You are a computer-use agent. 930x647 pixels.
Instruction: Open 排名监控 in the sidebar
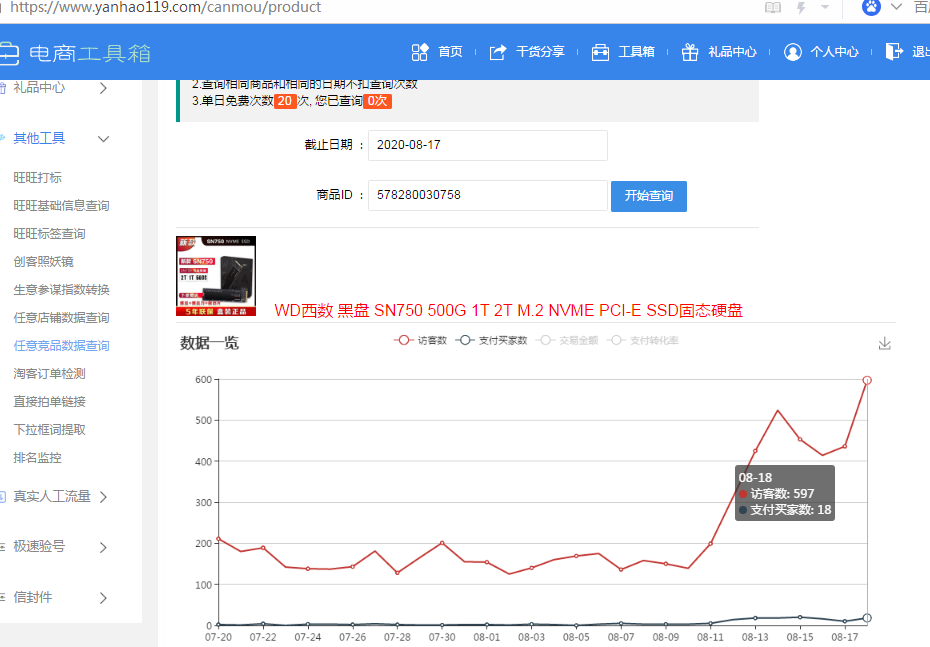(x=37, y=458)
